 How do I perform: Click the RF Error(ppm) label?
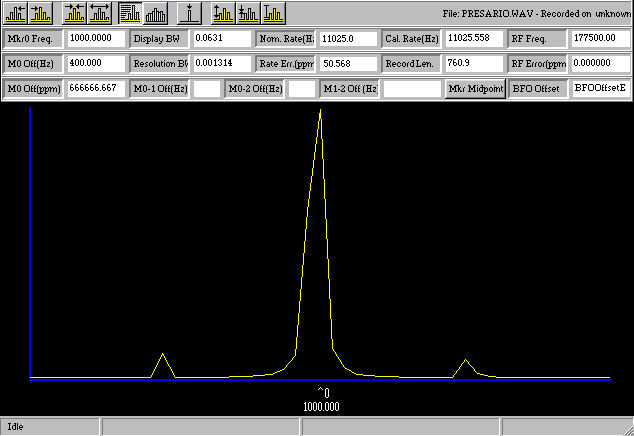(537, 64)
